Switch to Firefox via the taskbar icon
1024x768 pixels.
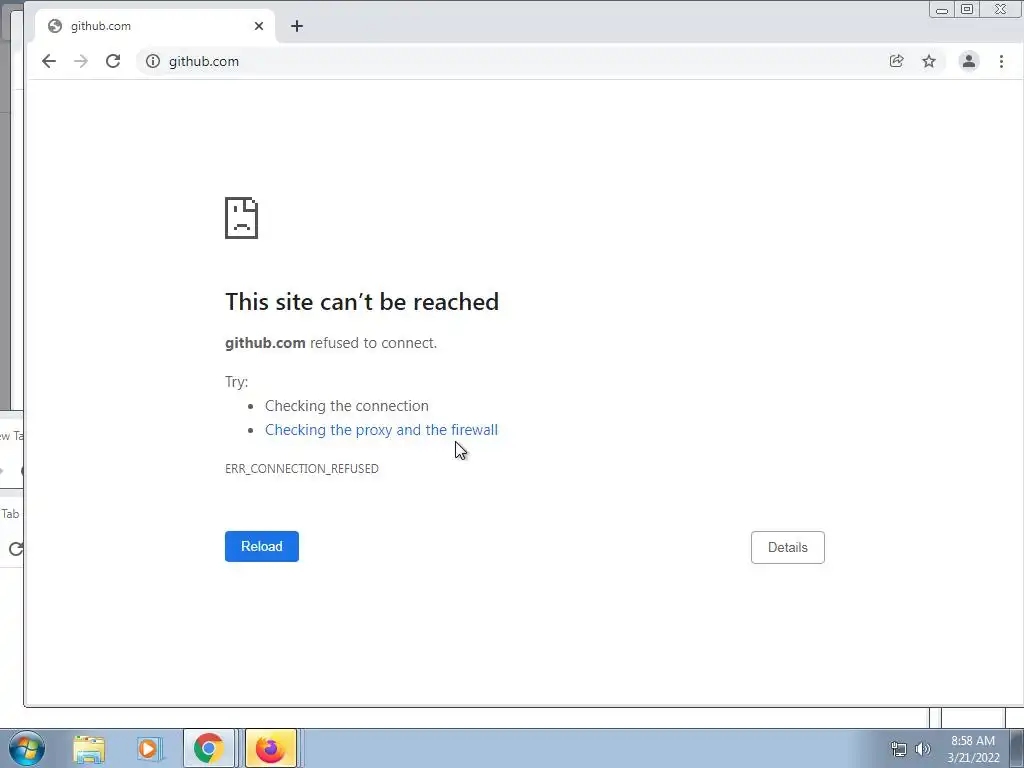tap(270, 748)
